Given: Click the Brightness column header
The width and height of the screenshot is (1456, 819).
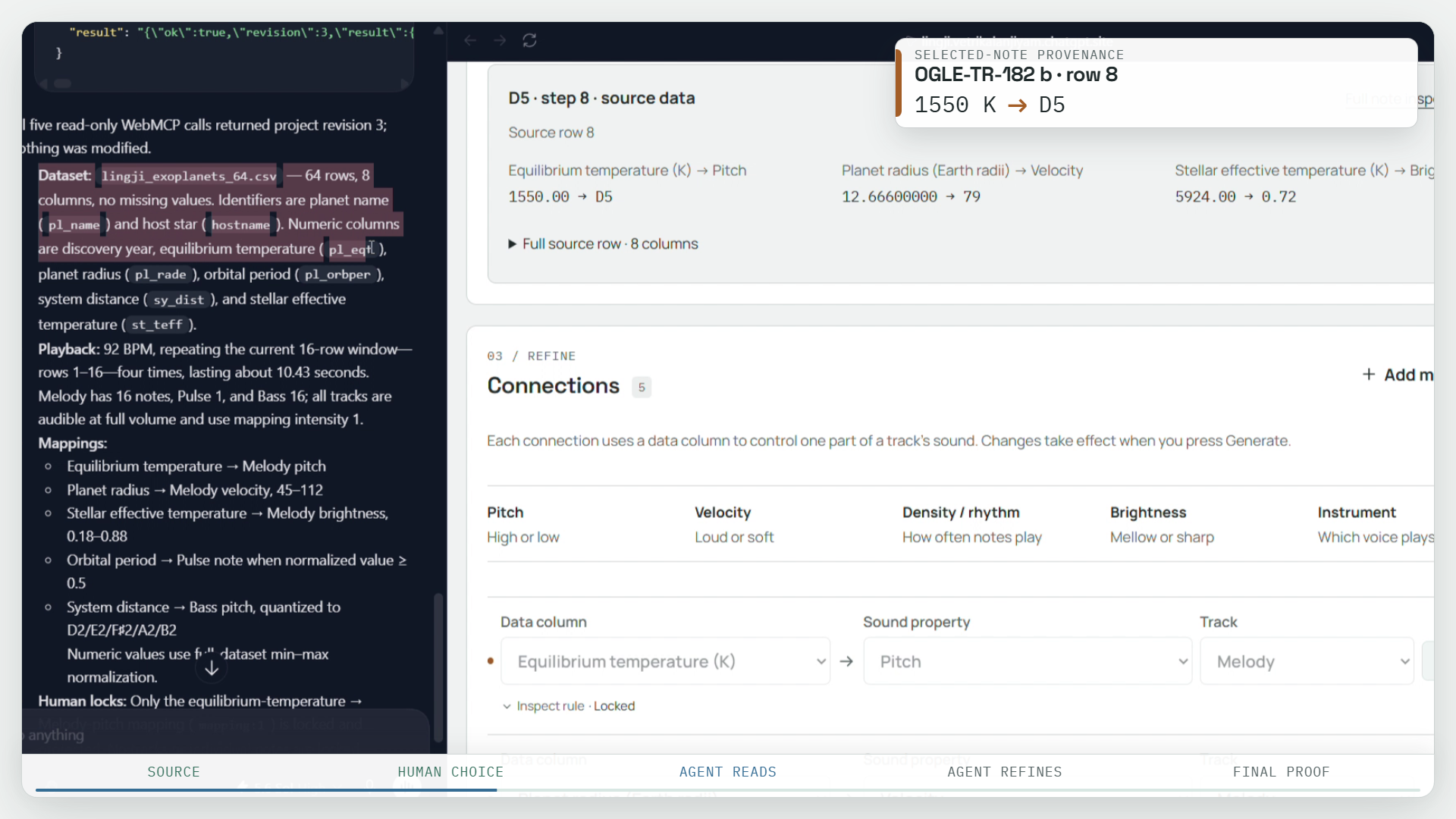Looking at the screenshot, I should pos(1148,513).
